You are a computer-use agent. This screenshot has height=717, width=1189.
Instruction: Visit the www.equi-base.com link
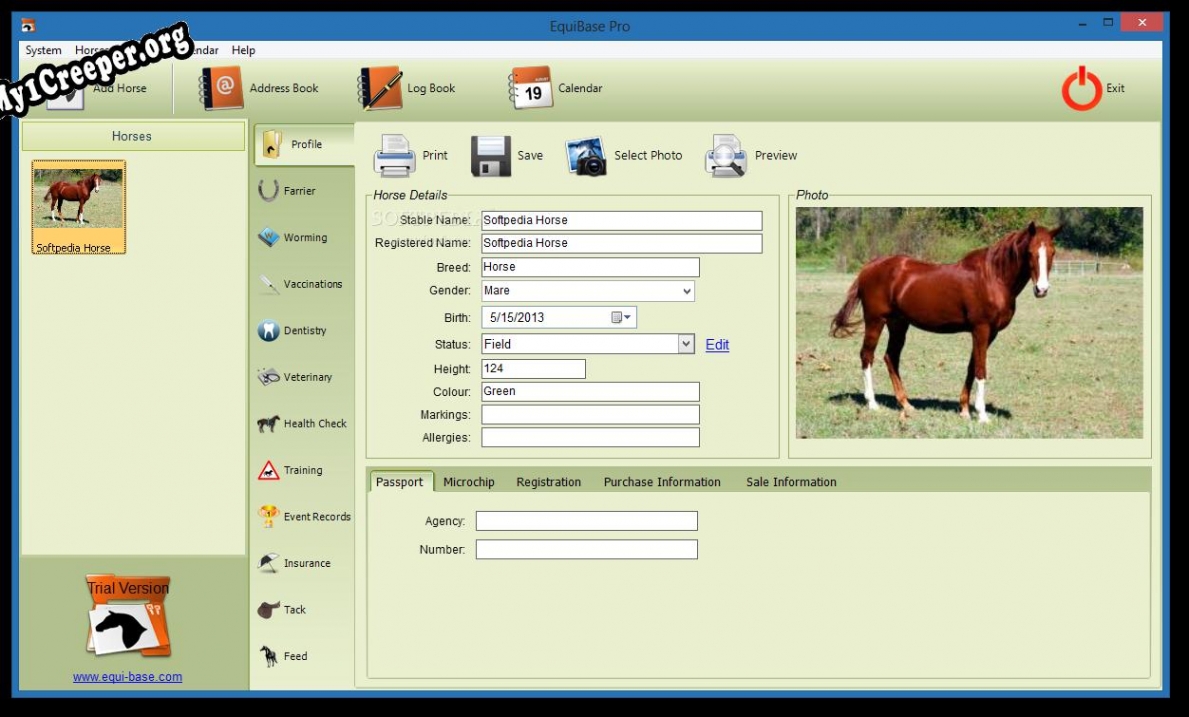(x=127, y=677)
